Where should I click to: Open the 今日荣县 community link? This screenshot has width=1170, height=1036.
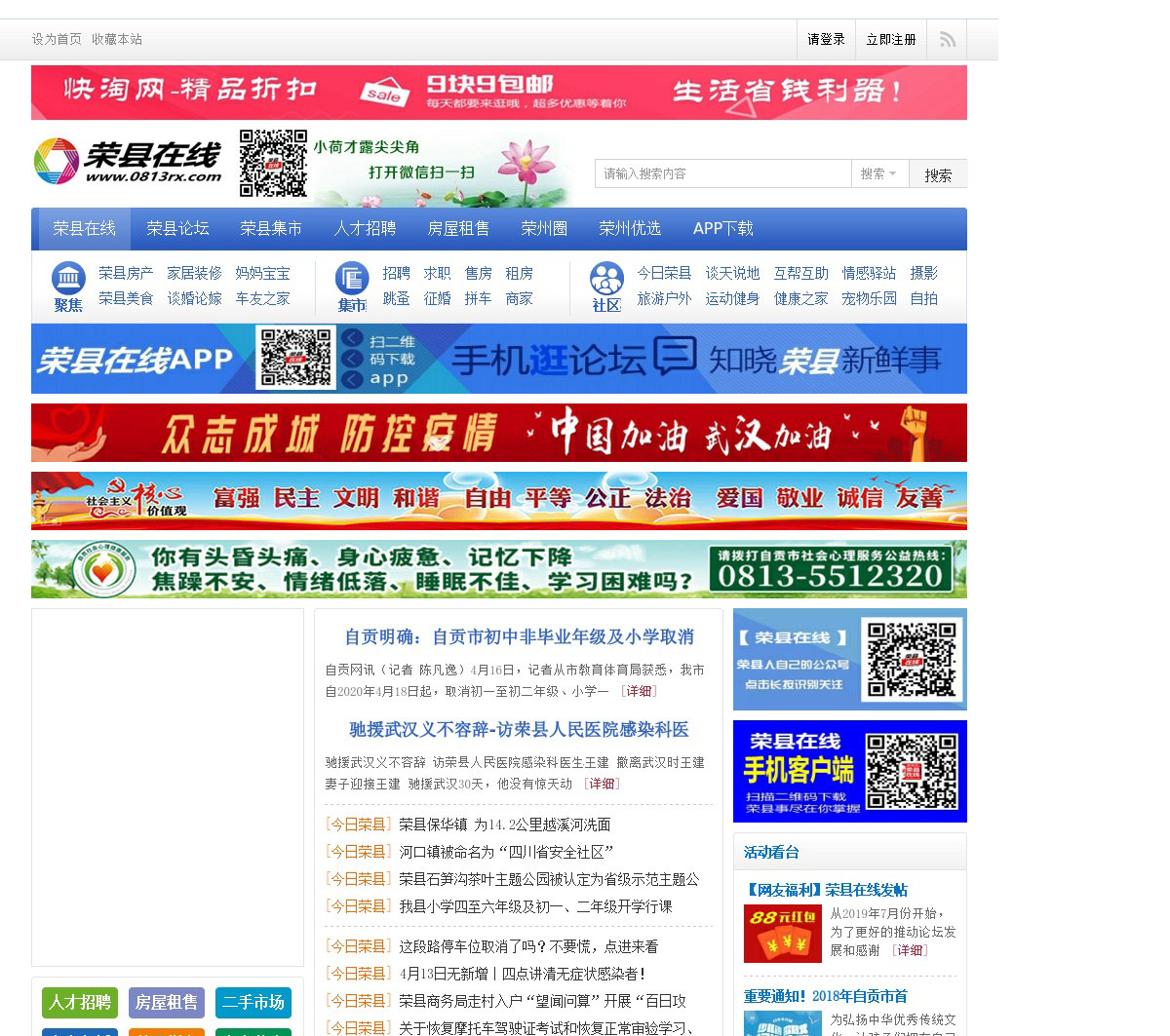point(664,273)
